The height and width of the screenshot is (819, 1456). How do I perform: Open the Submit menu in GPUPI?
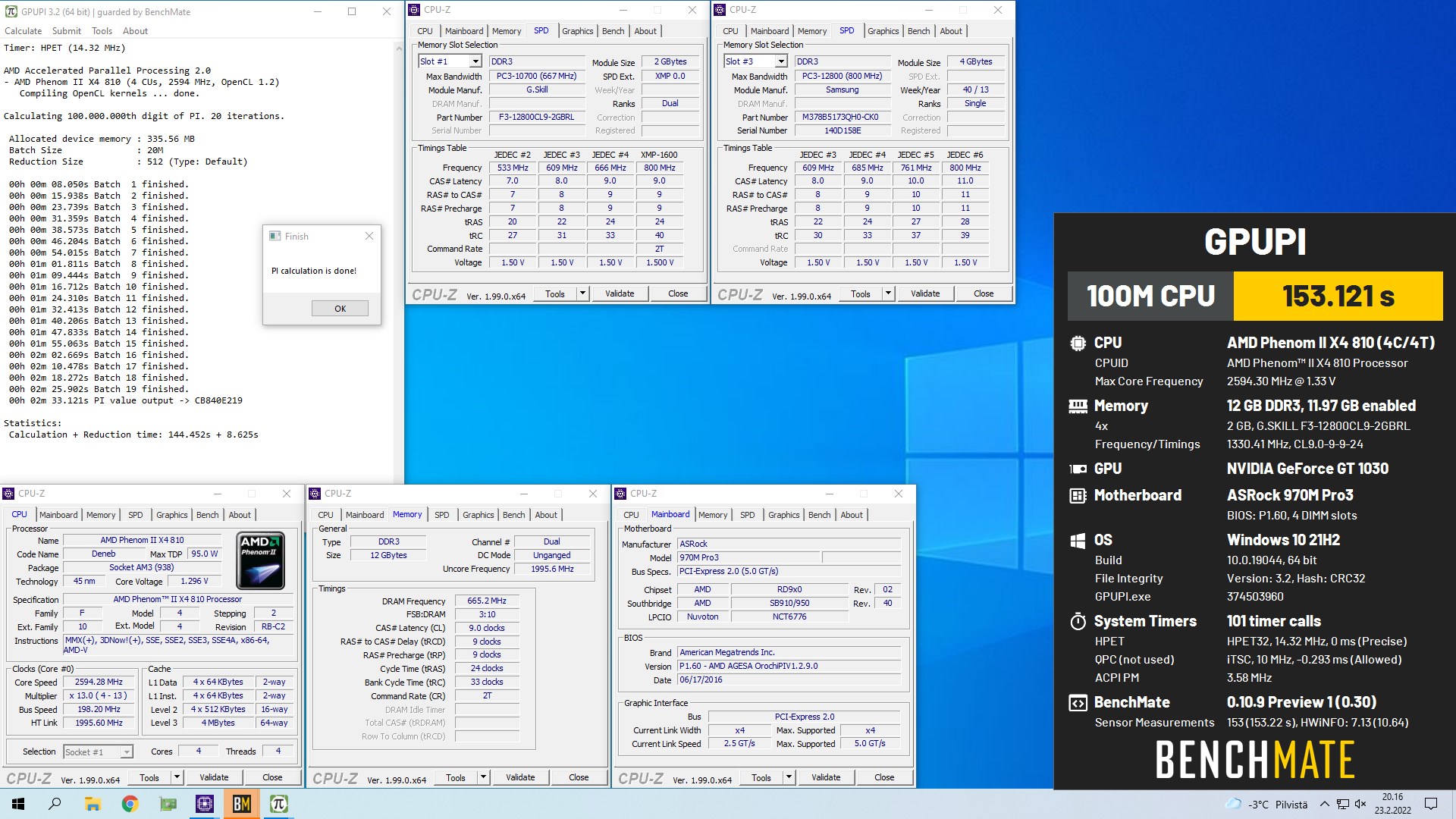point(66,31)
